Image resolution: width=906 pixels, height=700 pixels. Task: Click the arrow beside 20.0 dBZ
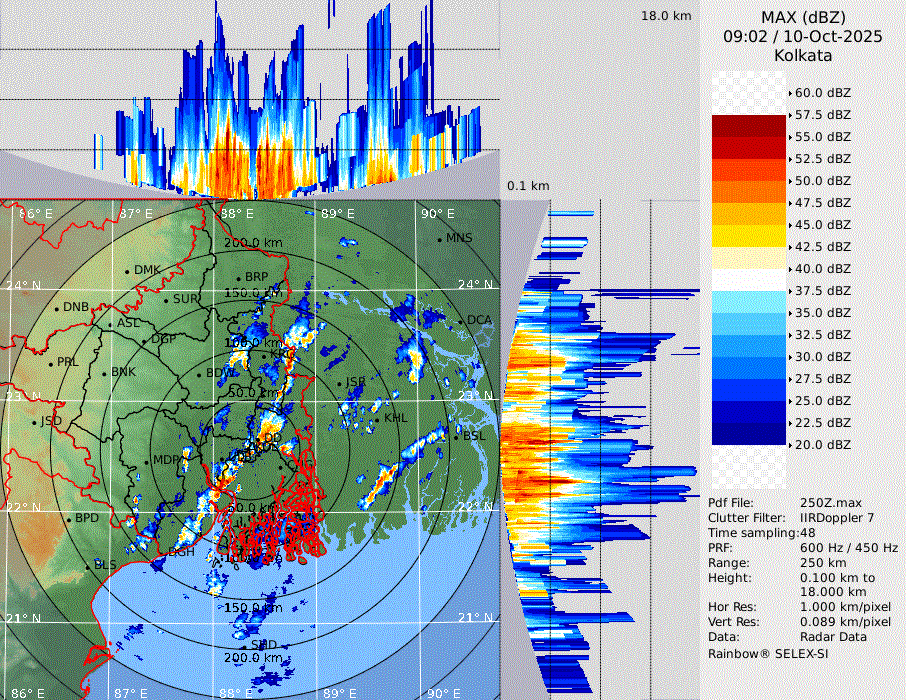(790, 444)
